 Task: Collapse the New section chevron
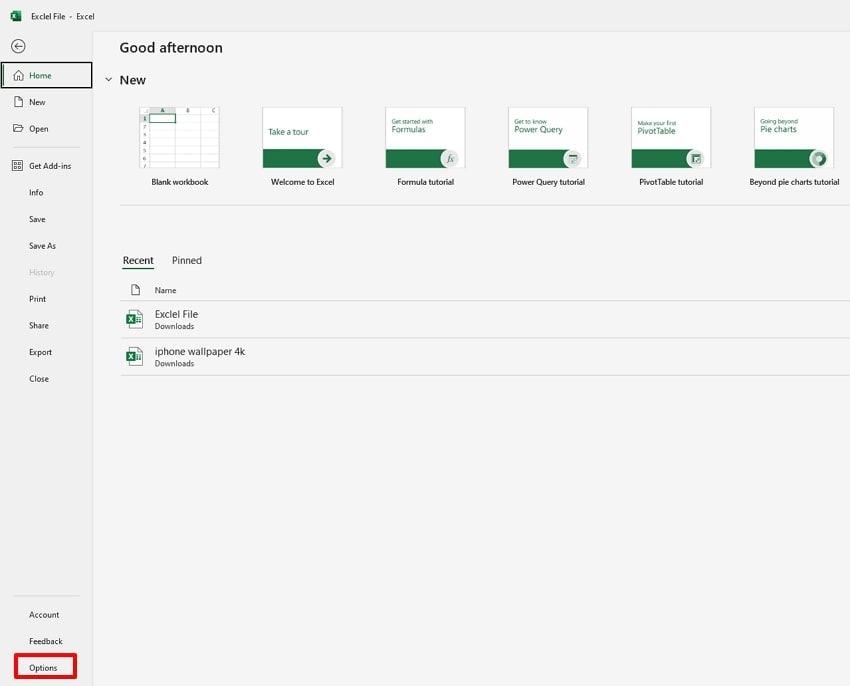click(x=108, y=80)
